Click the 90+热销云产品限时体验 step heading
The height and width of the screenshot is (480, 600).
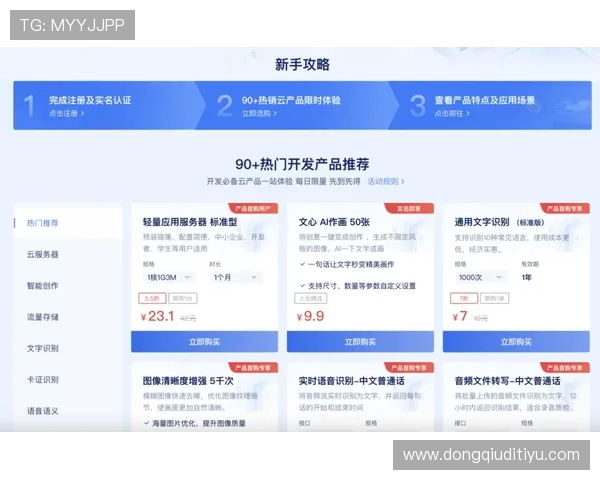[291, 100]
